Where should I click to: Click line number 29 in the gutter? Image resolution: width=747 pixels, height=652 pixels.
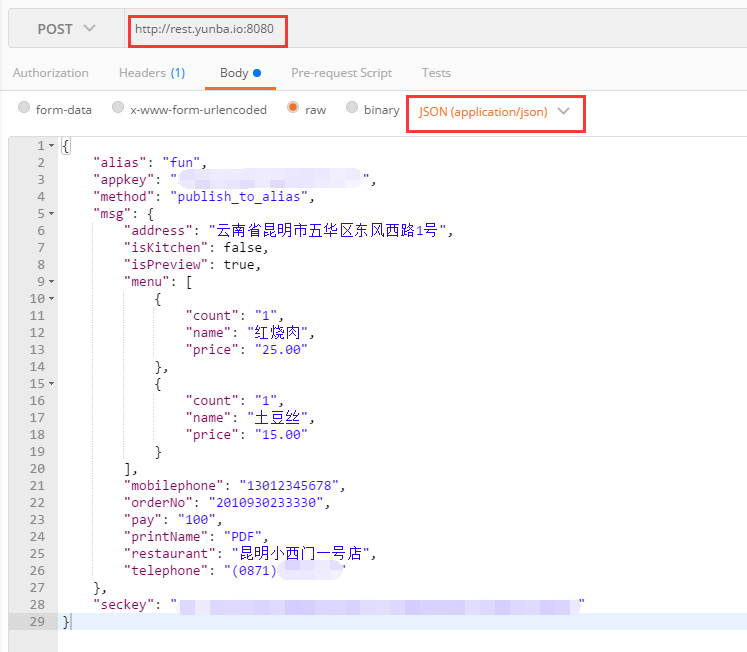37,622
